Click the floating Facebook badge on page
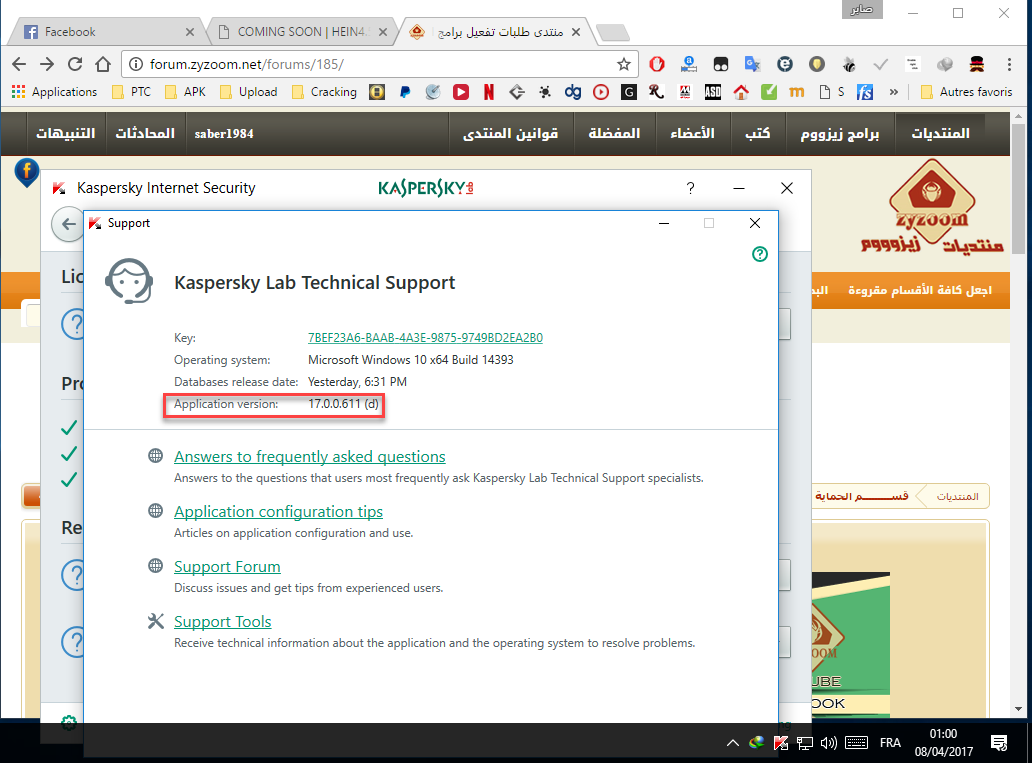Image resolution: width=1032 pixels, height=763 pixels. click(26, 172)
